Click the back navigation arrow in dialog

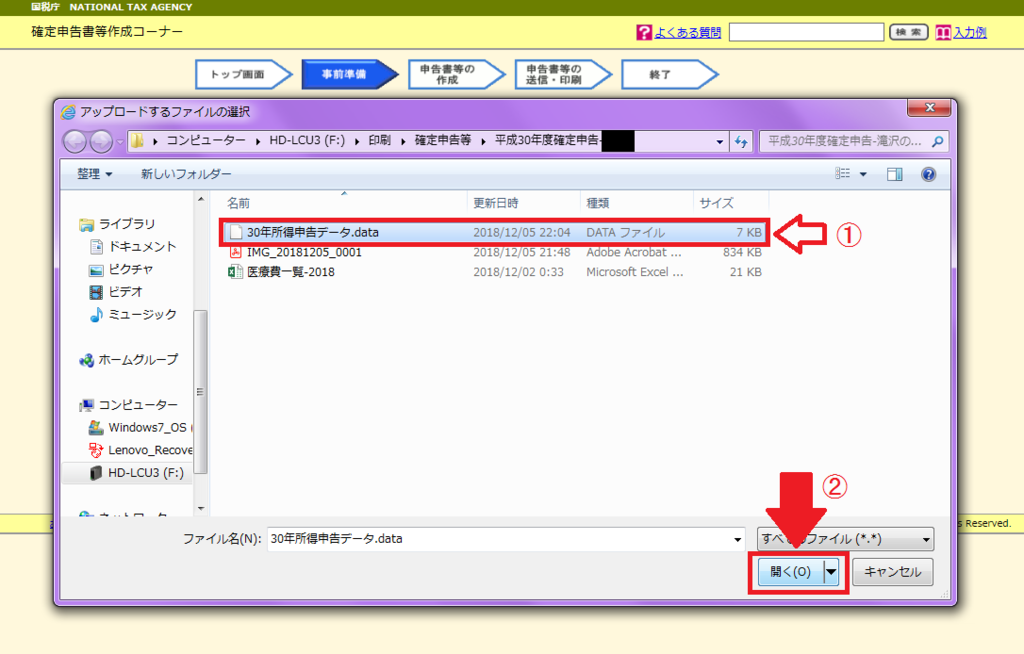click(x=74, y=141)
